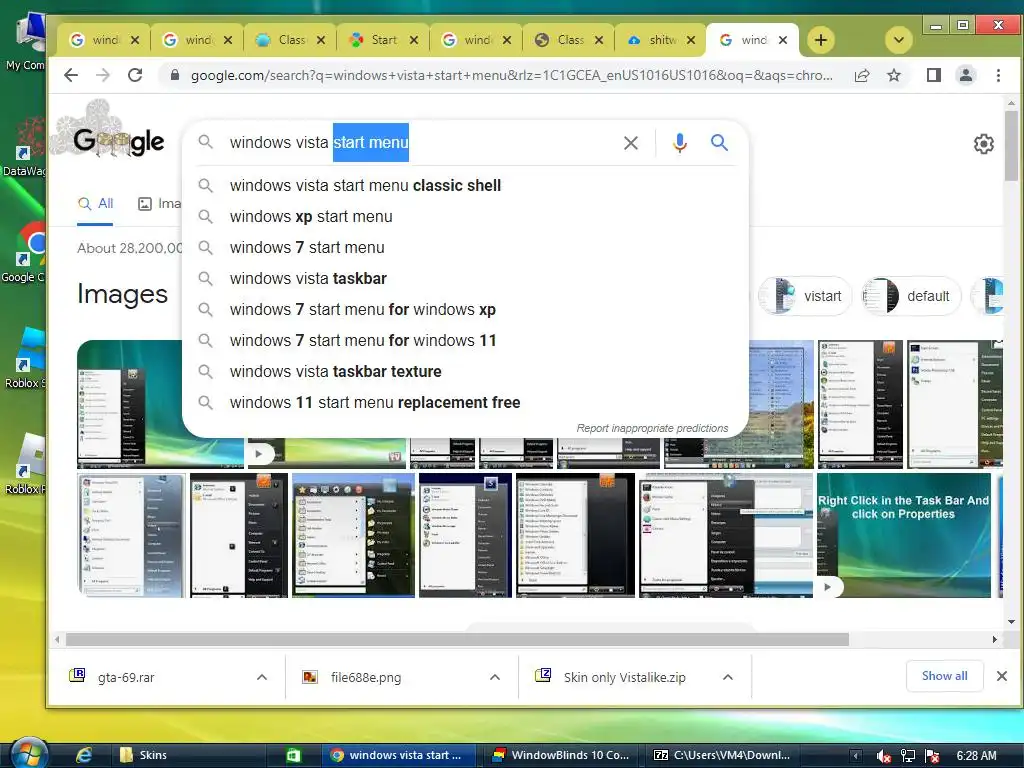This screenshot has height=768, width=1024.
Task: Open DataWag desktop shortcut
Action: coord(26,147)
